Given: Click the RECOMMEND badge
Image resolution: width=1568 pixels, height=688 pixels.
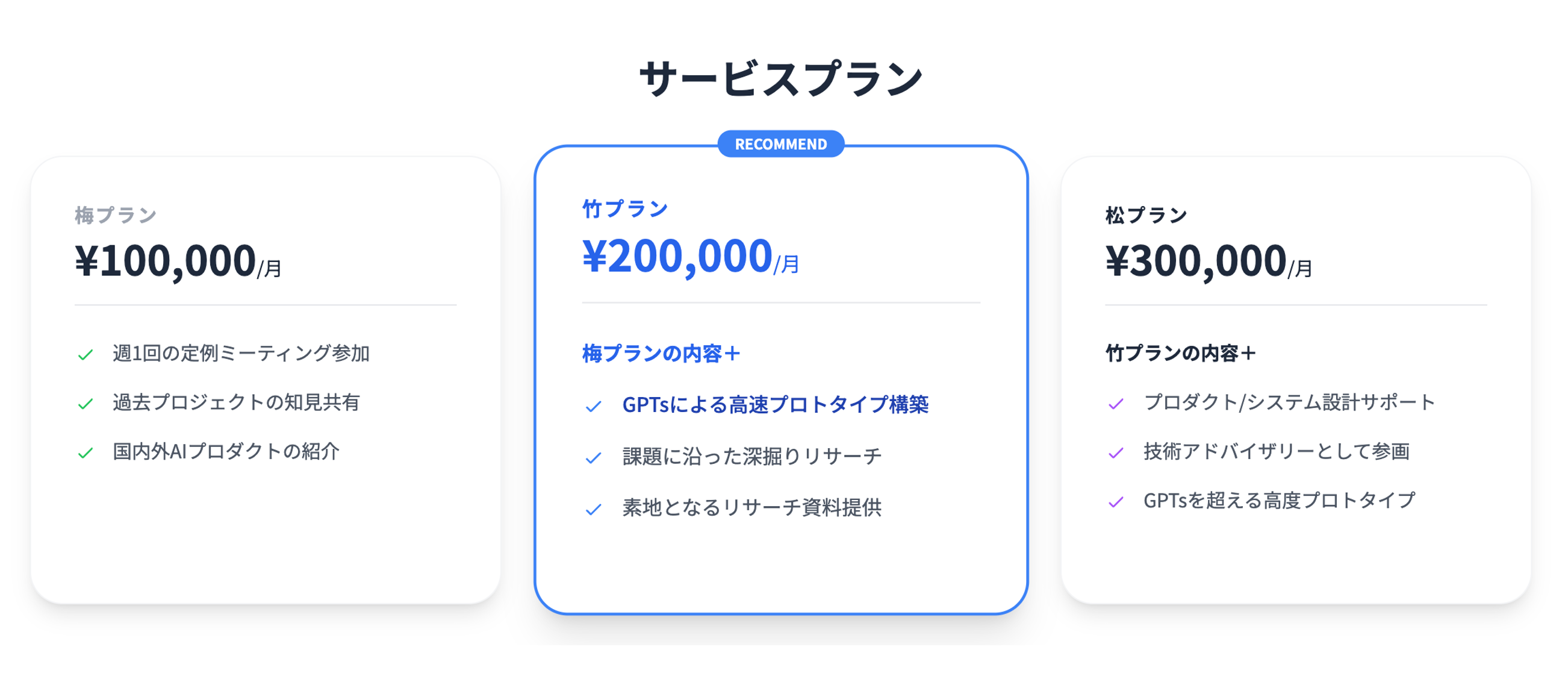Looking at the screenshot, I should coord(781,145).
